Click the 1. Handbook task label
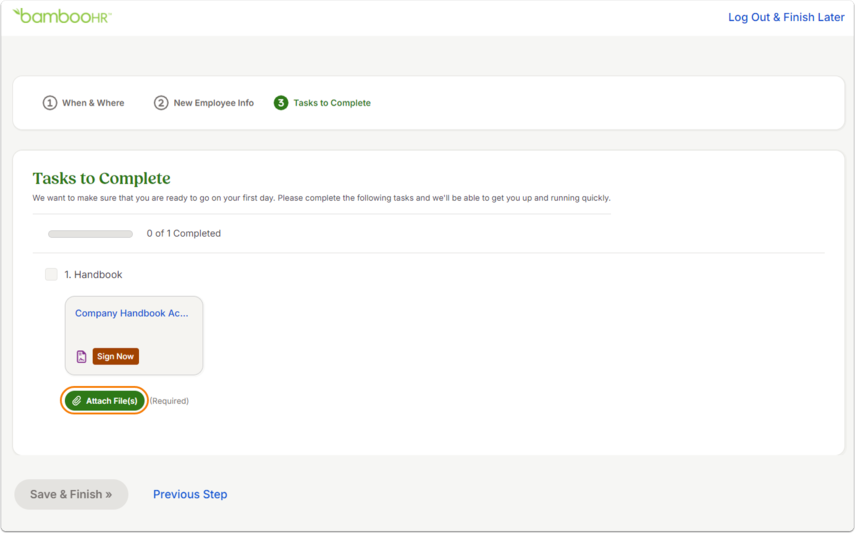 [x=93, y=274]
